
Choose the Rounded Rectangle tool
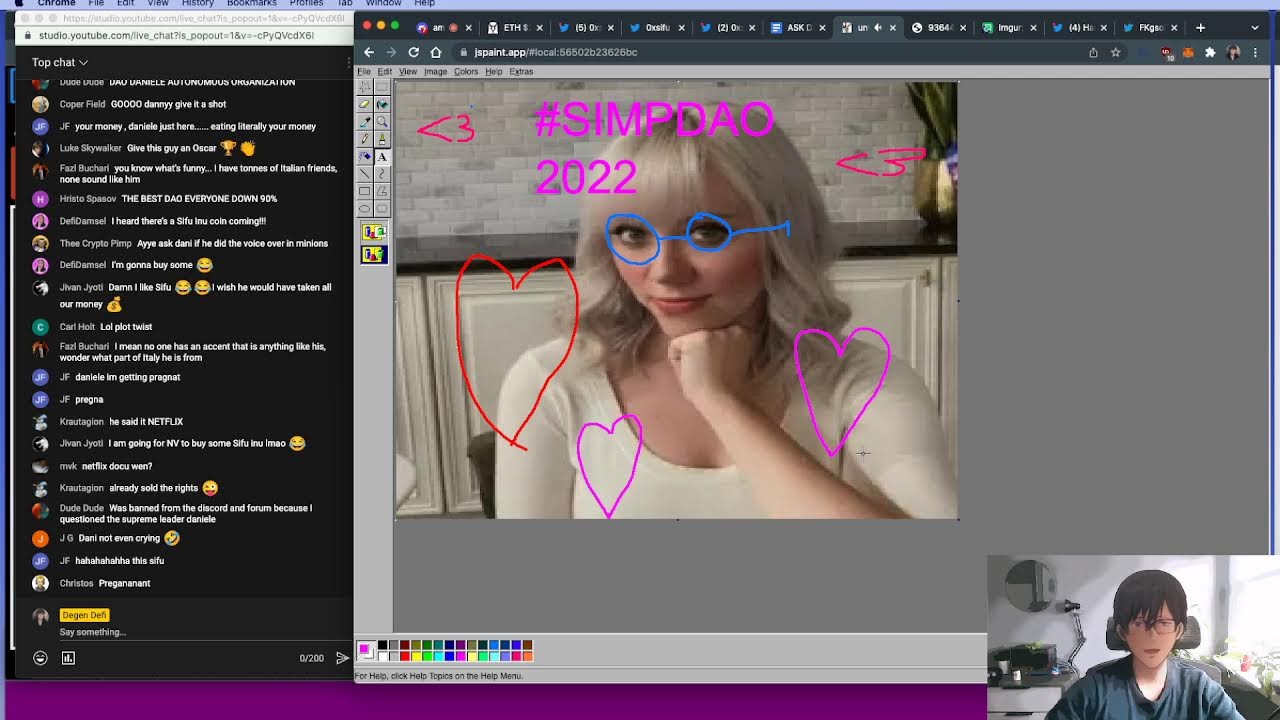[x=382, y=208]
